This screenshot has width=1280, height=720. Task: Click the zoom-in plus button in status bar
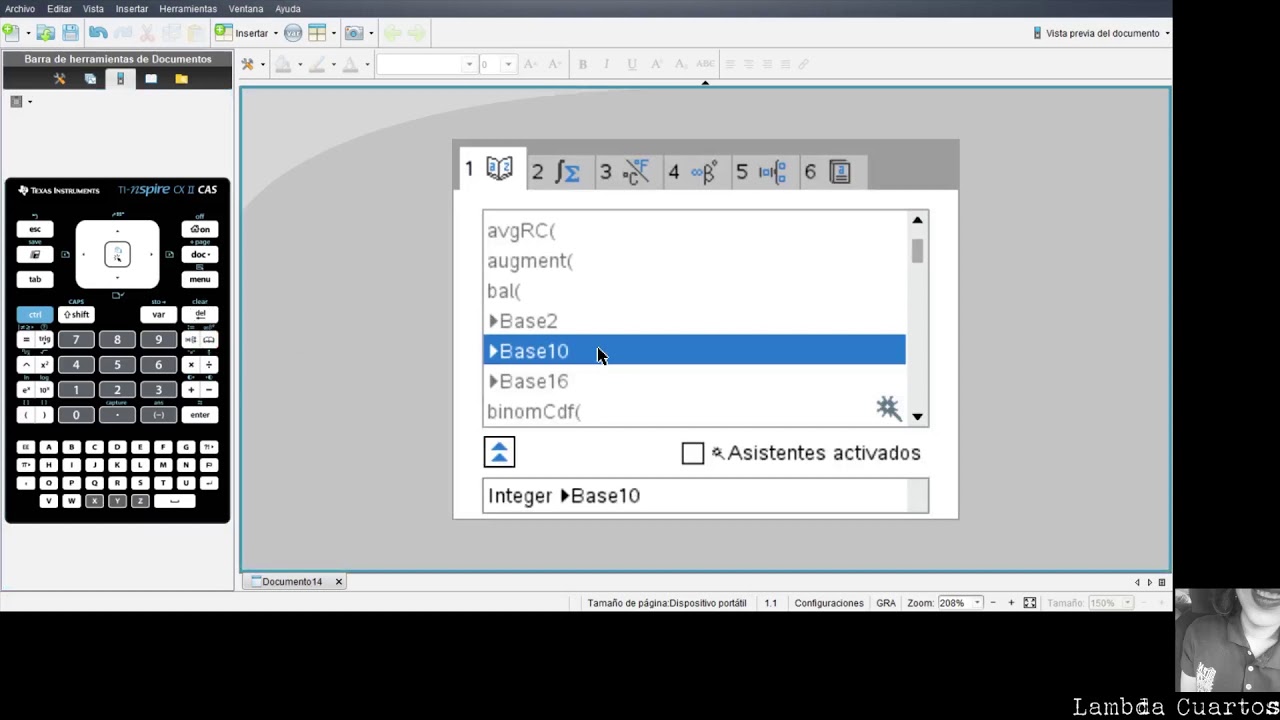click(x=1011, y=603)
